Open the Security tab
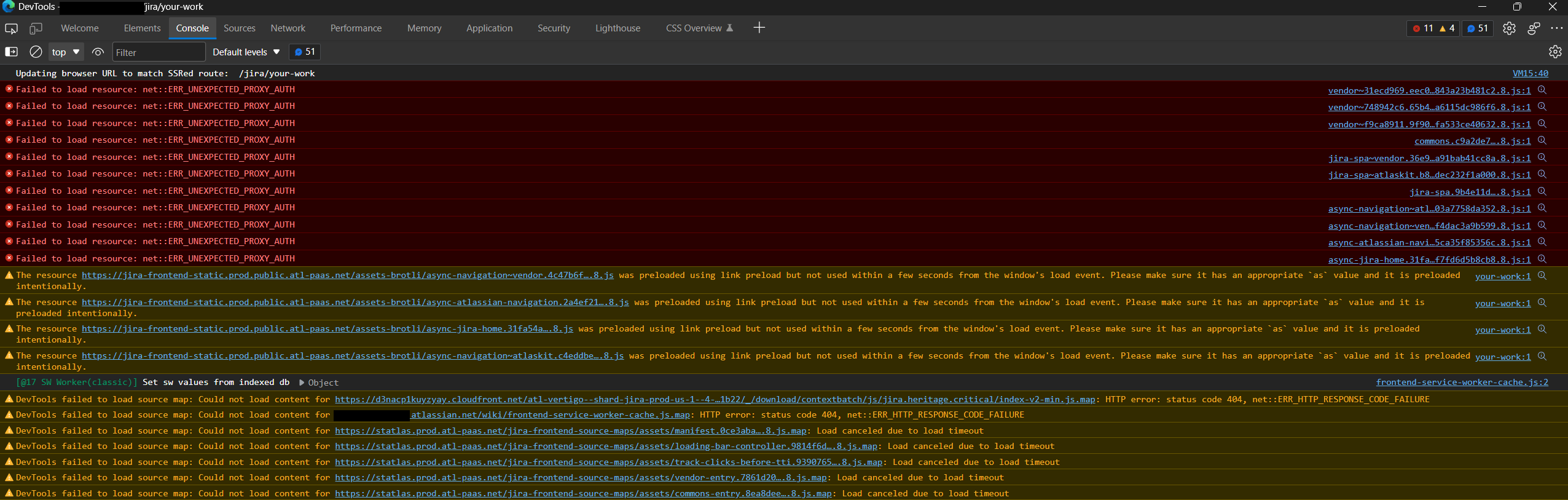Image resolution: width=1568 pixels, height=500 pixels. coord(554,28)
